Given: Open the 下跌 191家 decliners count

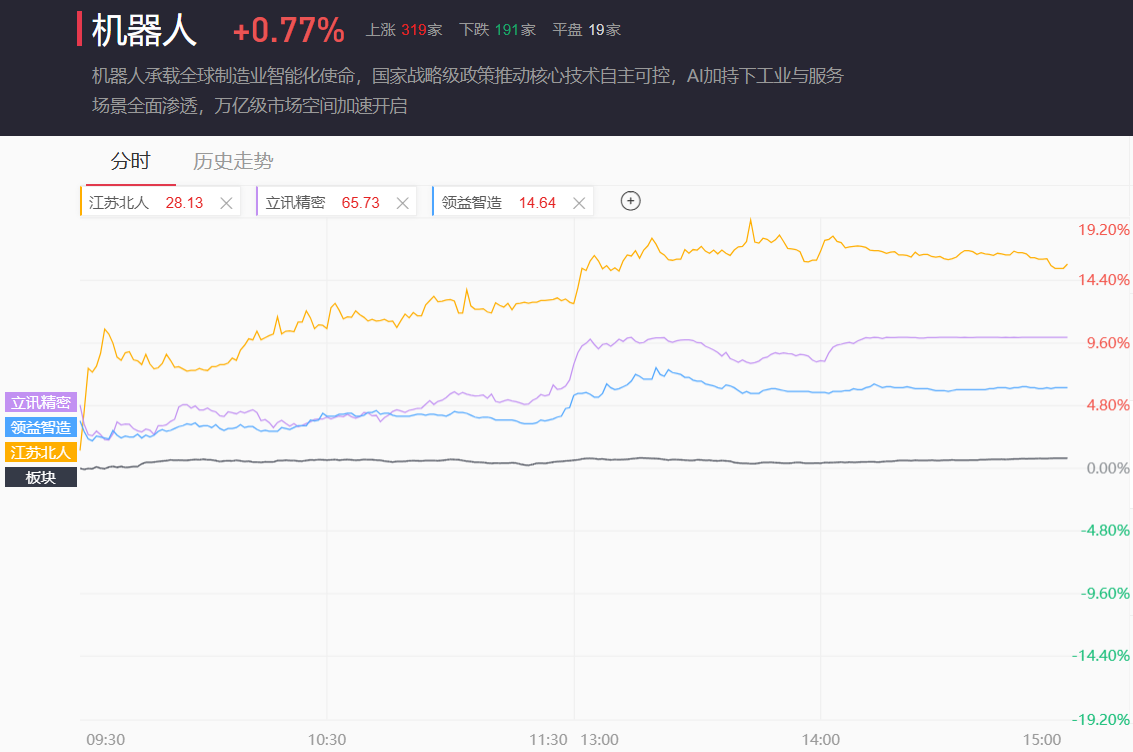Looking at the screenshot, I should (x=497, y=30).
